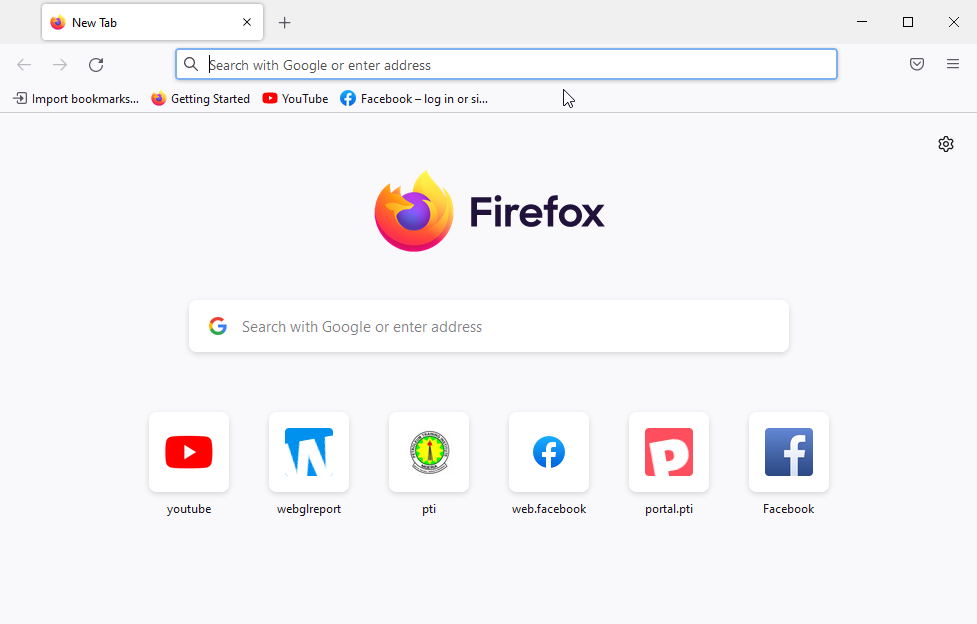
Task: Open the youtube shortcut tile
Action: click(189, 452)
